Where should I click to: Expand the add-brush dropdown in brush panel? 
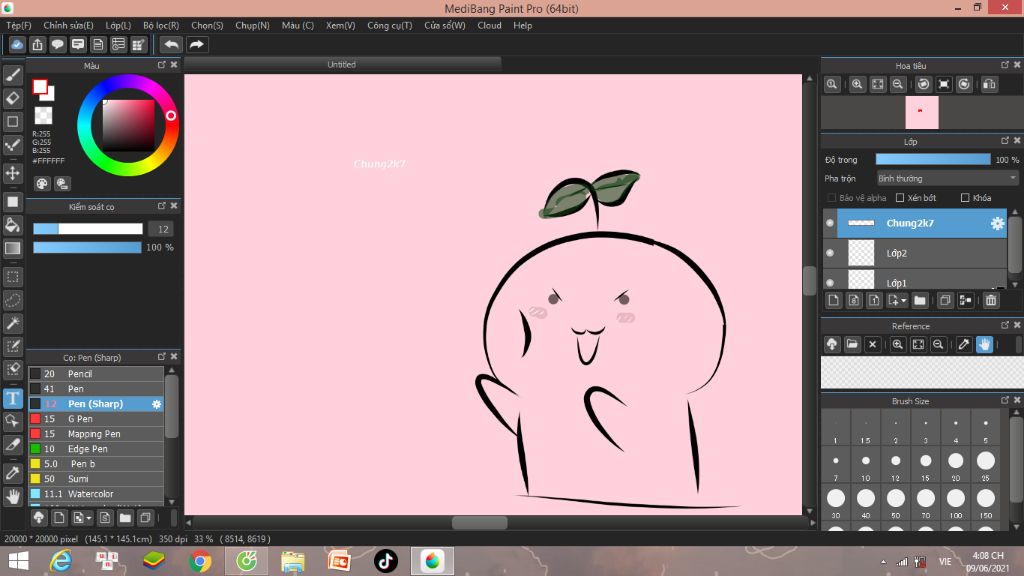(x=89, y=518)
